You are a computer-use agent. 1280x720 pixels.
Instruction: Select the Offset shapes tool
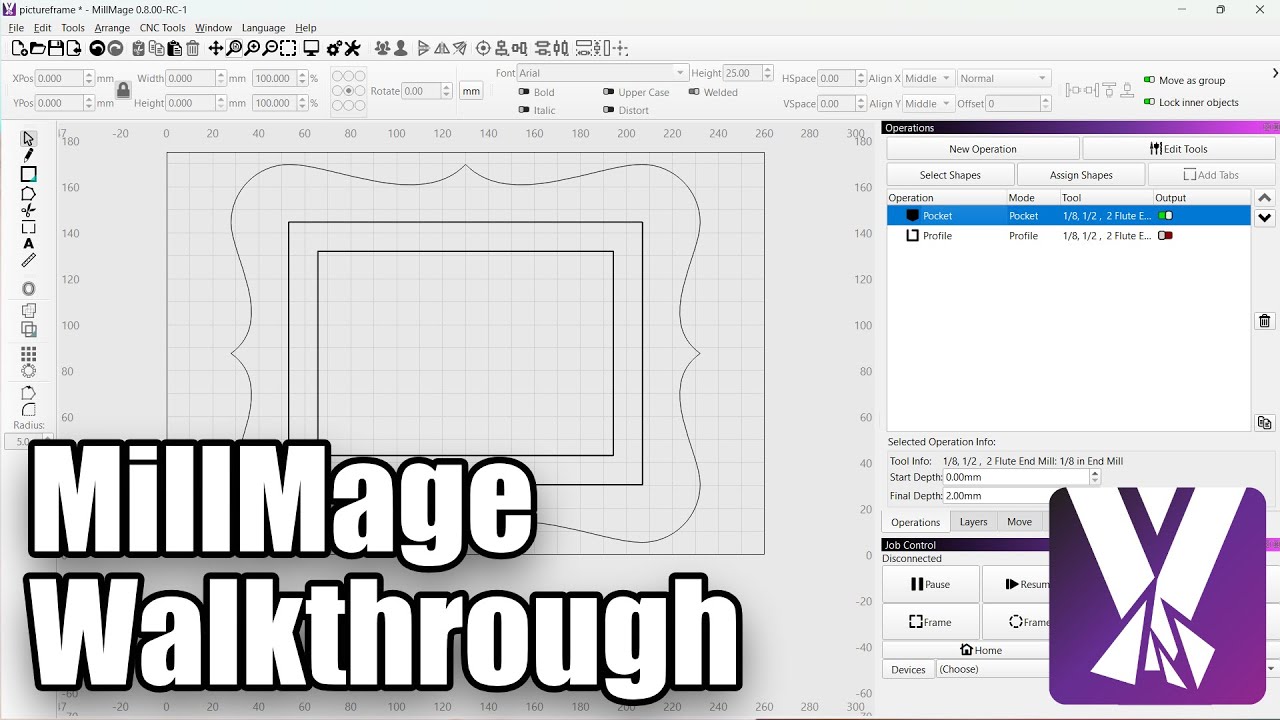(28, 289)
